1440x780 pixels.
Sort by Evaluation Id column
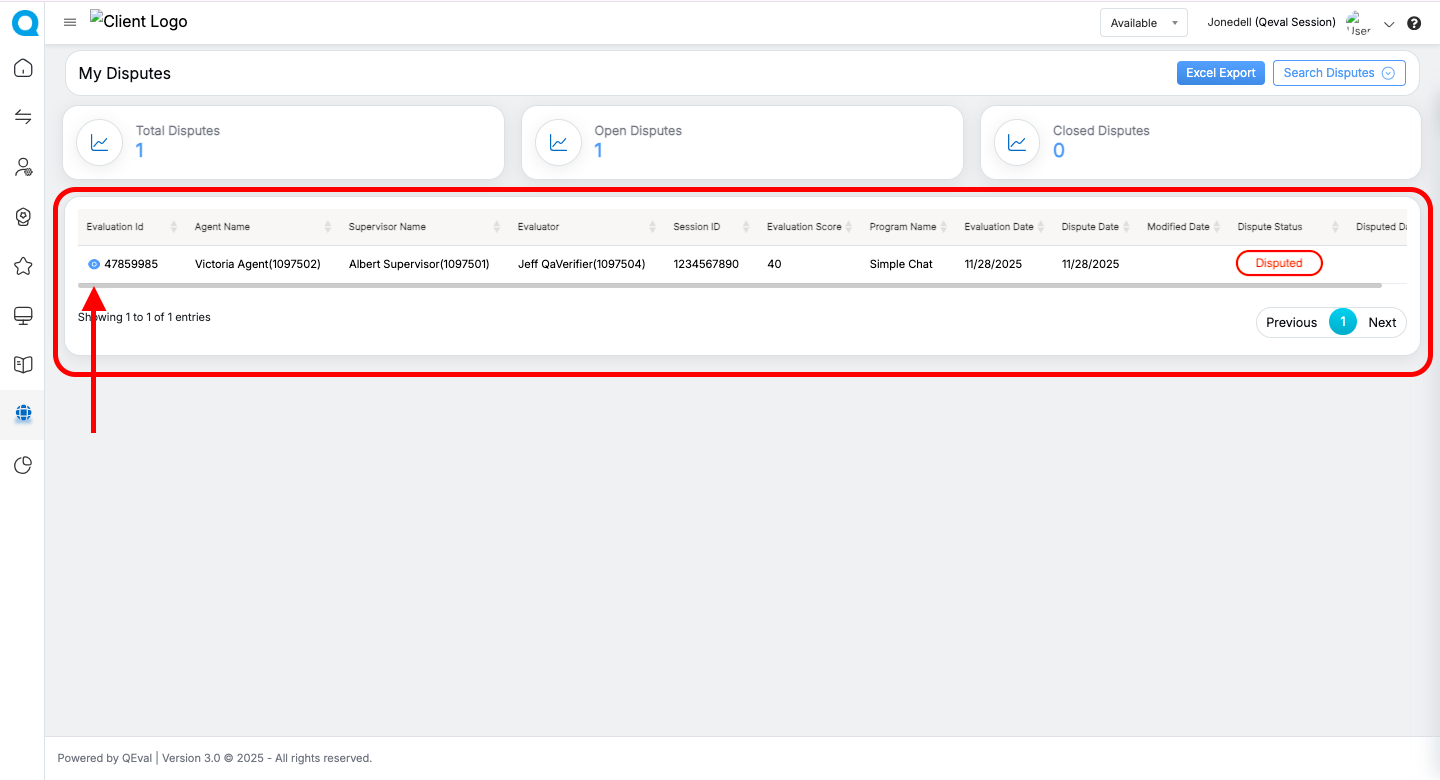pos(115,227)
